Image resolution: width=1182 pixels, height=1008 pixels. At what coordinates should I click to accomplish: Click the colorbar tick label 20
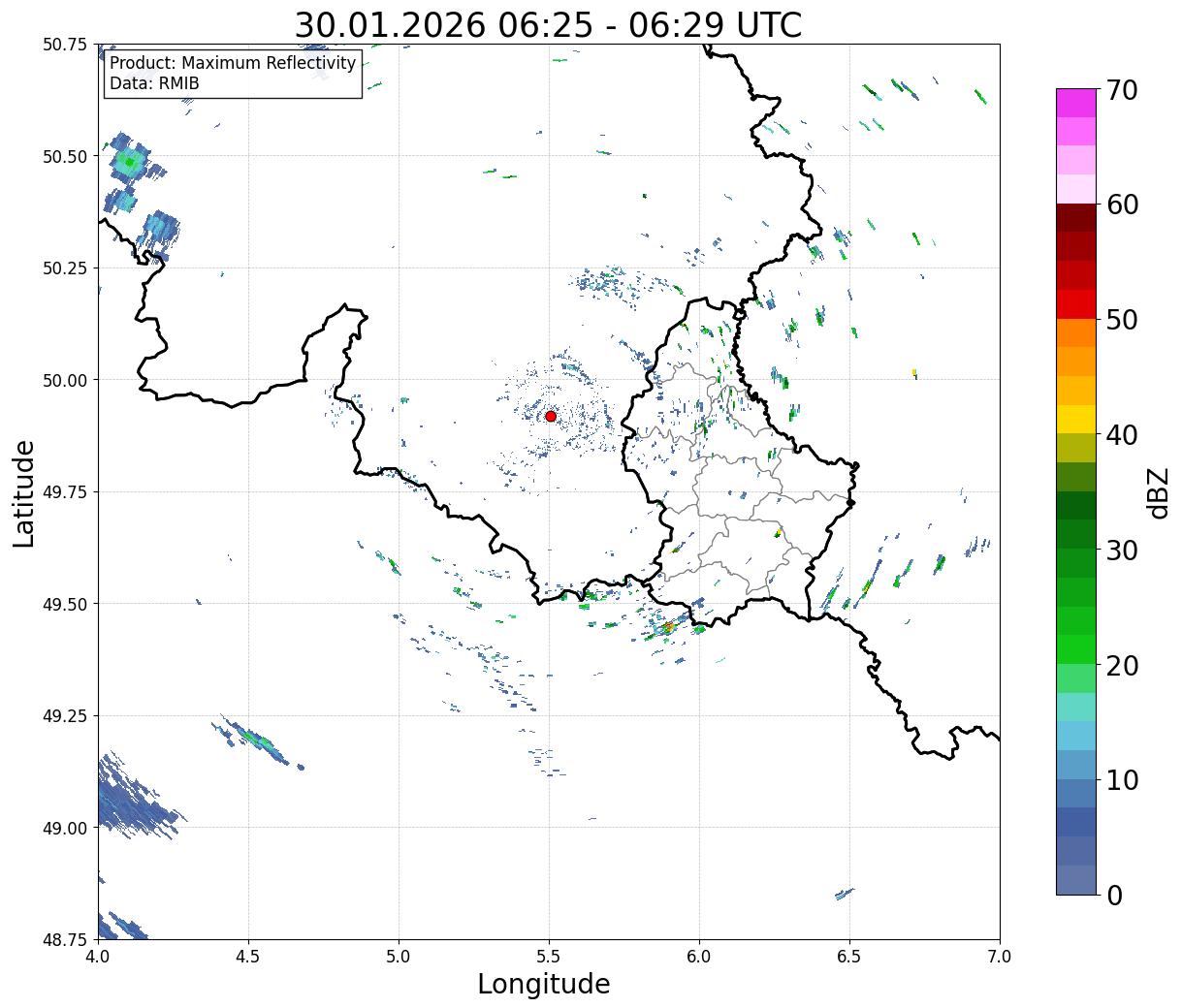[1123, 665]
